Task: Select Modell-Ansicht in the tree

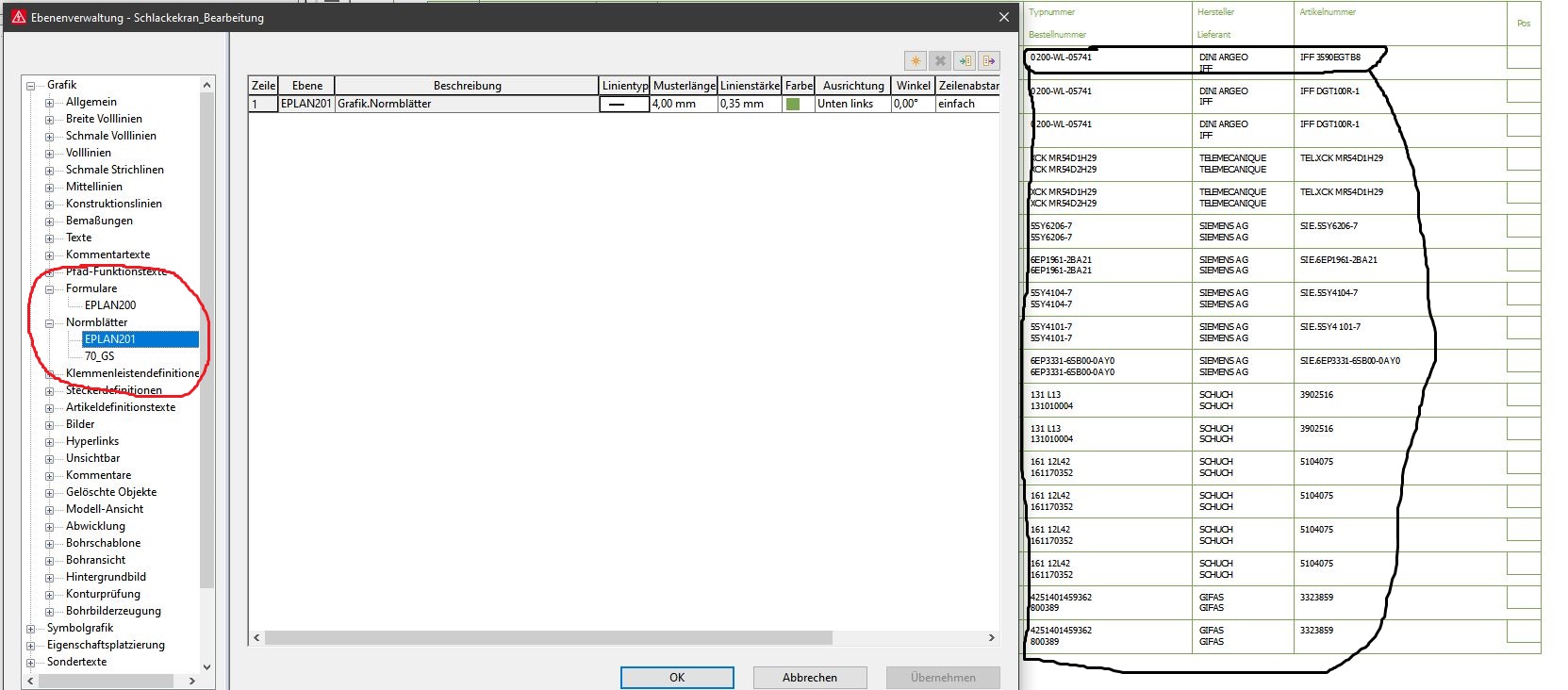Action: [x=105, y=509]
